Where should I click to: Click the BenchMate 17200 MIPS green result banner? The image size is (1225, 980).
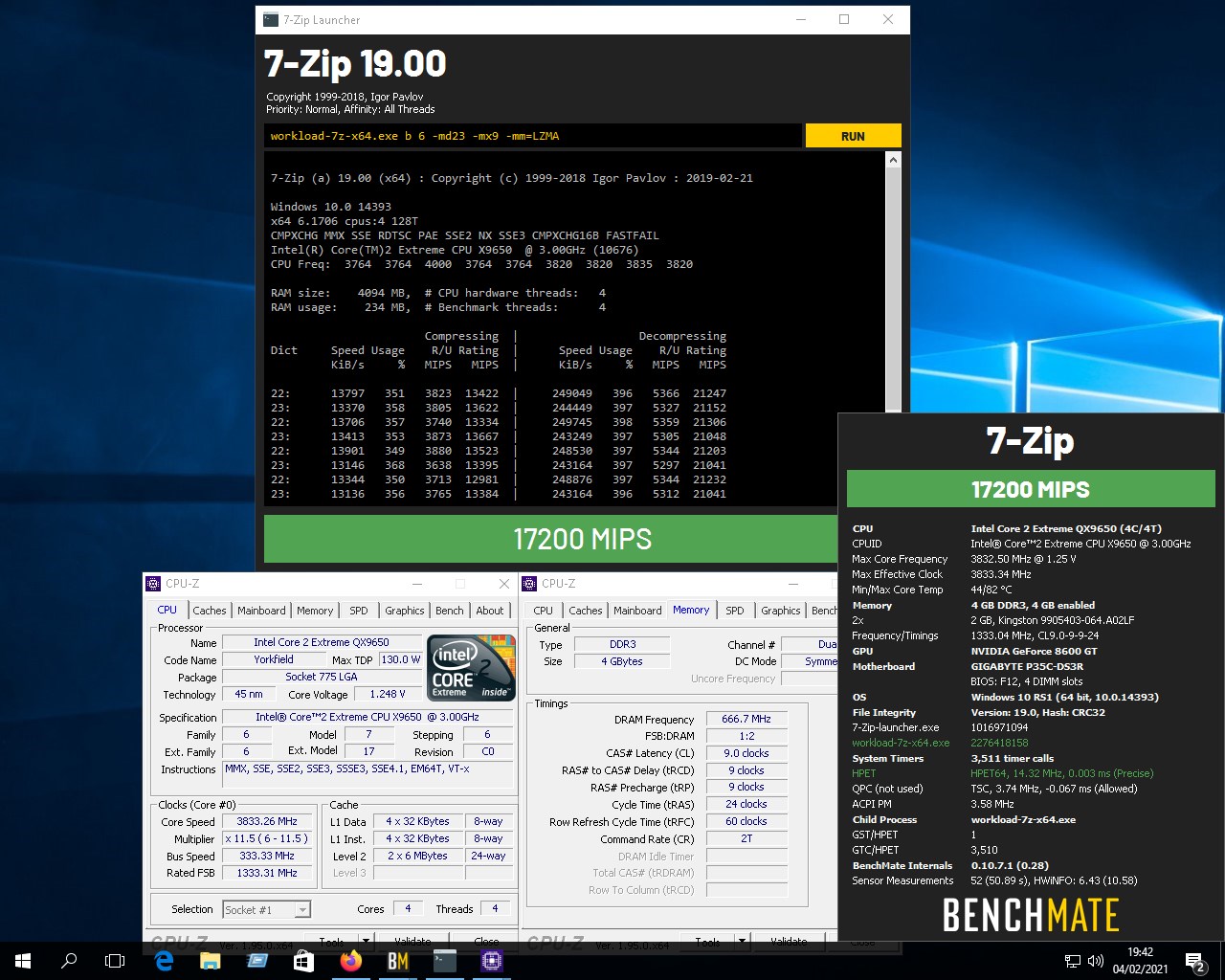1030,489
